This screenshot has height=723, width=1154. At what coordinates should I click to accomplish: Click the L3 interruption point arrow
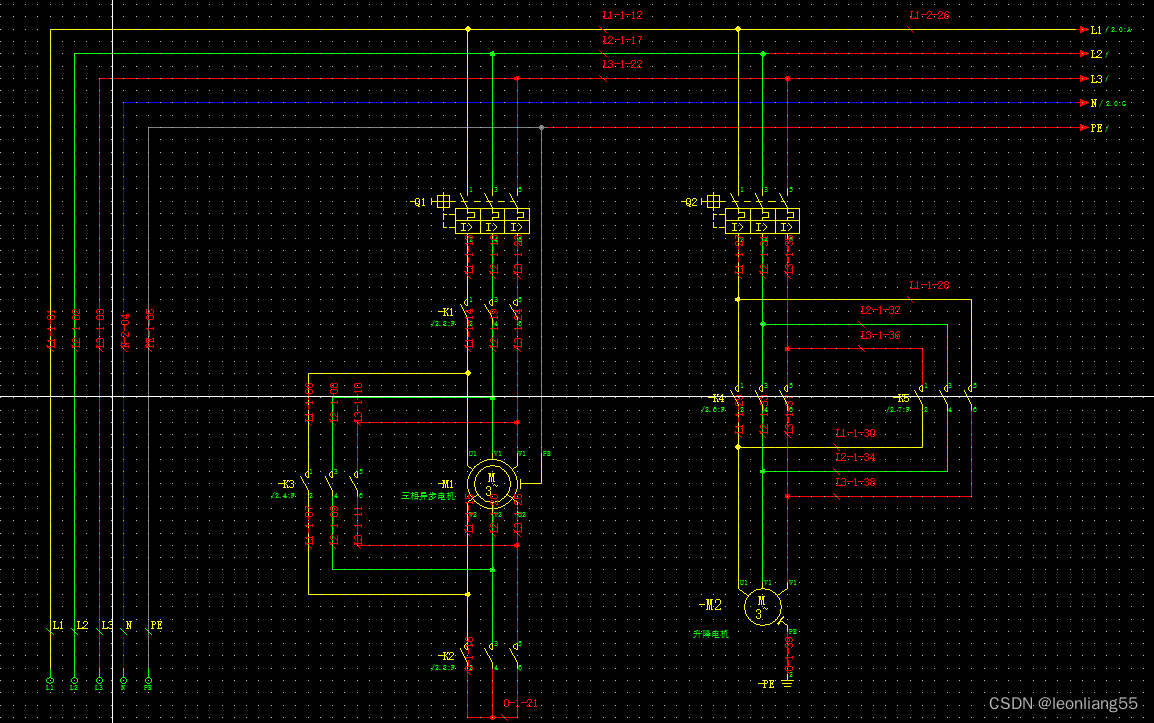[x=1083, y=79]
